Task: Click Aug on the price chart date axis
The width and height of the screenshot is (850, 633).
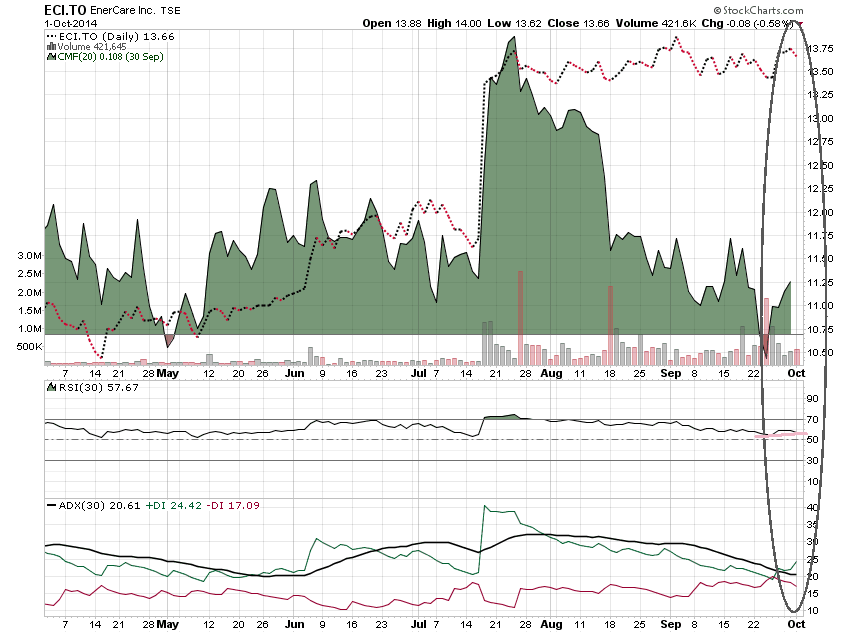Action: (x=551, y=373)
